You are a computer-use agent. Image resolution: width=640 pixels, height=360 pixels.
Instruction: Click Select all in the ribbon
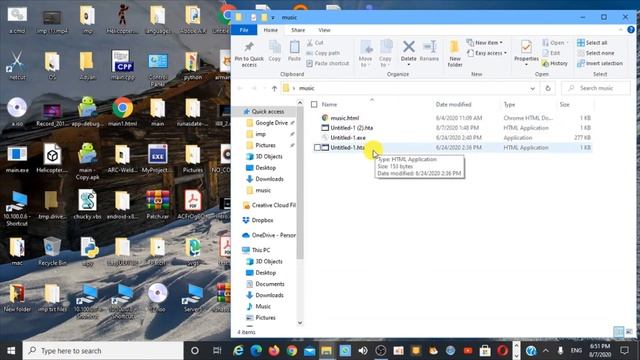pyautogui.click(x=592, y=42)
